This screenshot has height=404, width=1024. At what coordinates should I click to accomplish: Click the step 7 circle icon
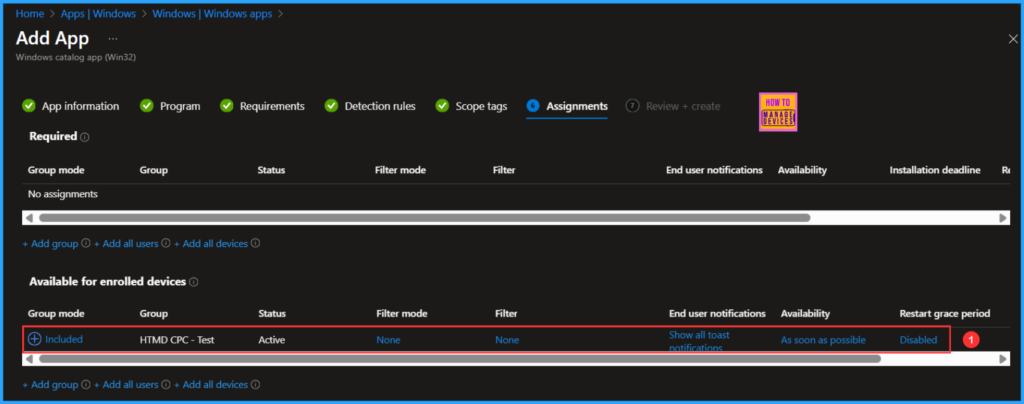click(632, 106)
